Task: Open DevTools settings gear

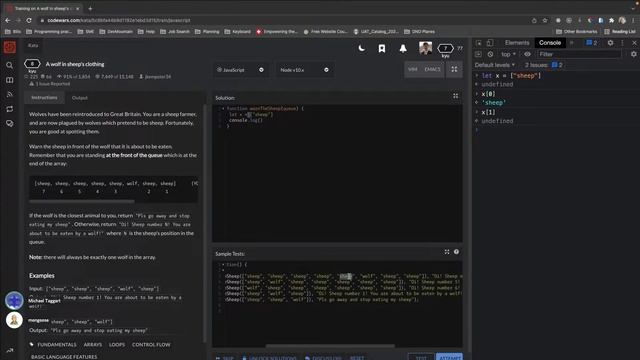Action: pyautogui.click(x=610, y=42)
